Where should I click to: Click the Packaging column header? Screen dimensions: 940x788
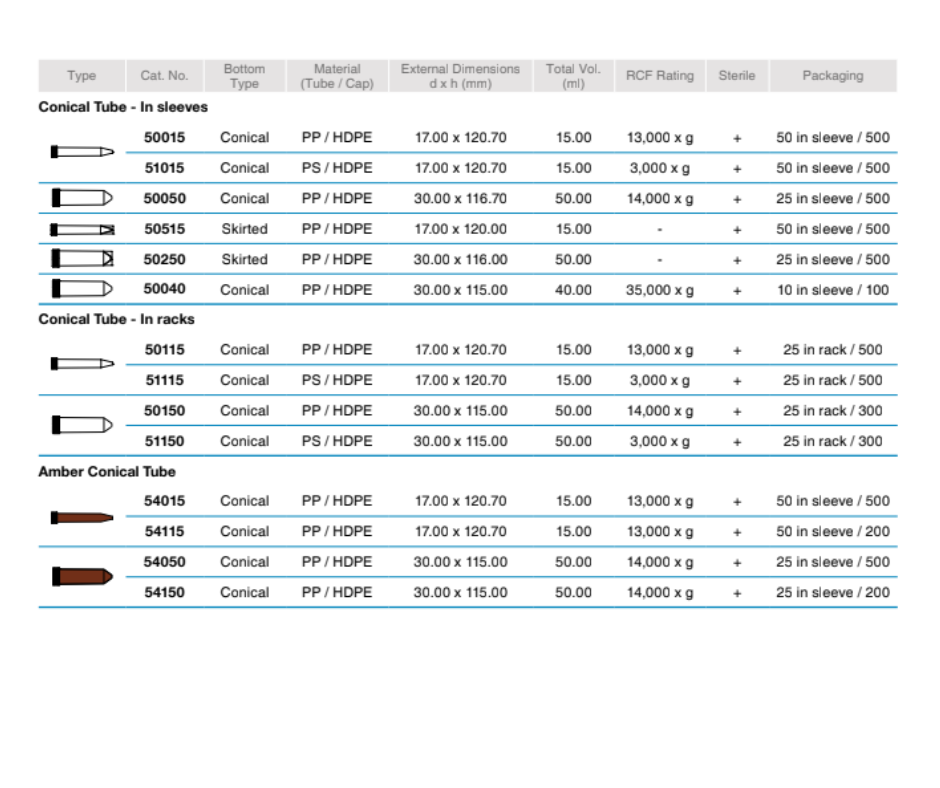coord(832,76)
